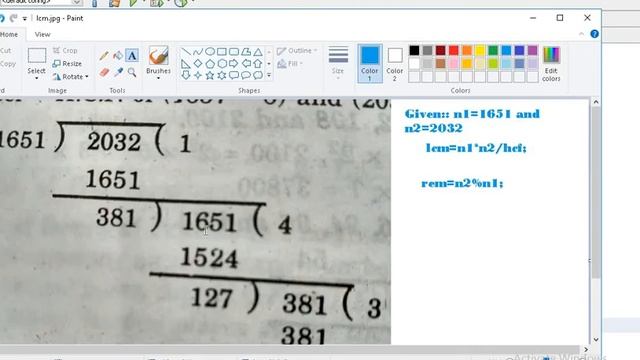Activate the Text tool
The height and width of the screenshot is (360, 640).
tap(132, 56)
